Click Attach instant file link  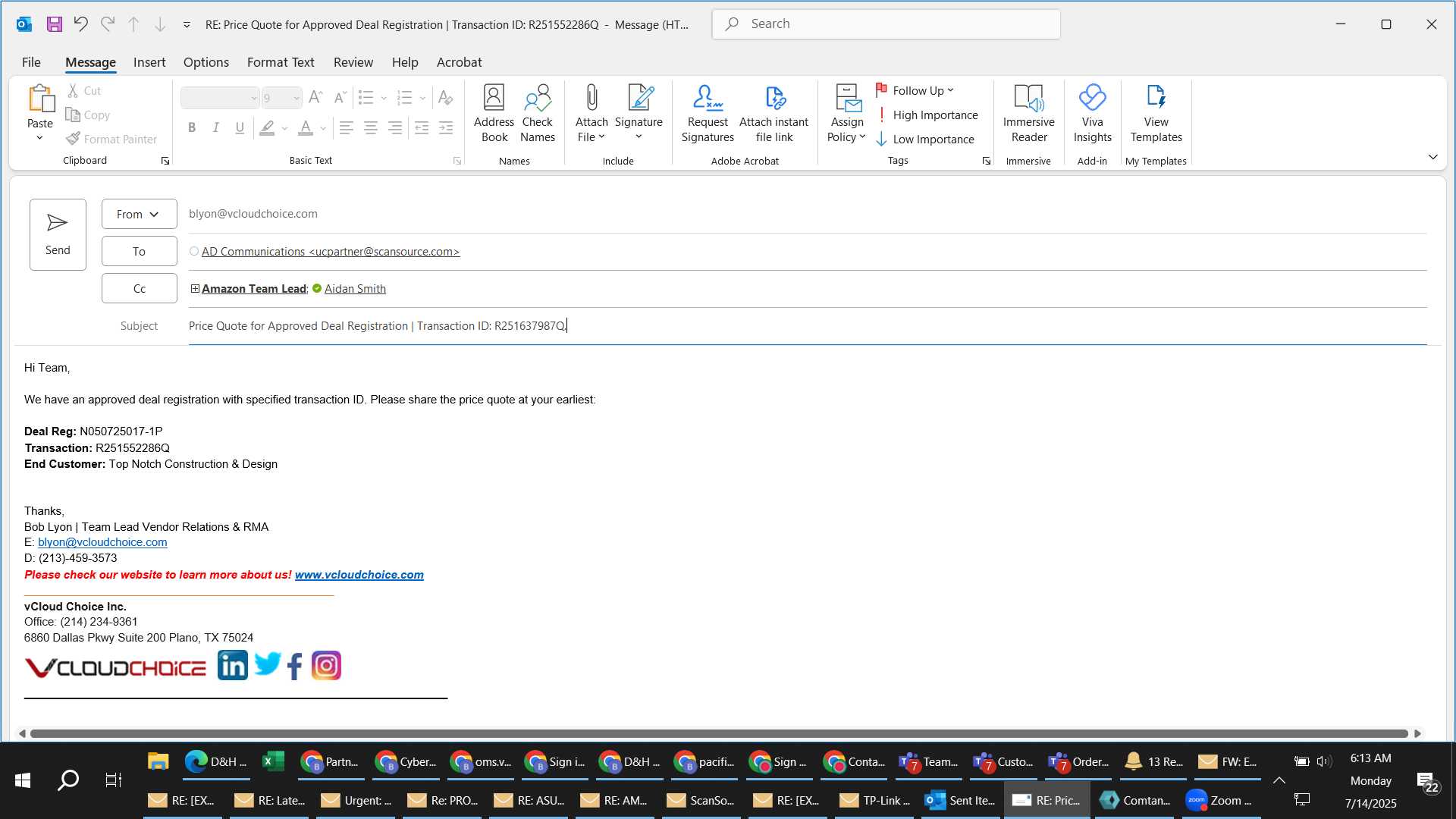[773, 114]
